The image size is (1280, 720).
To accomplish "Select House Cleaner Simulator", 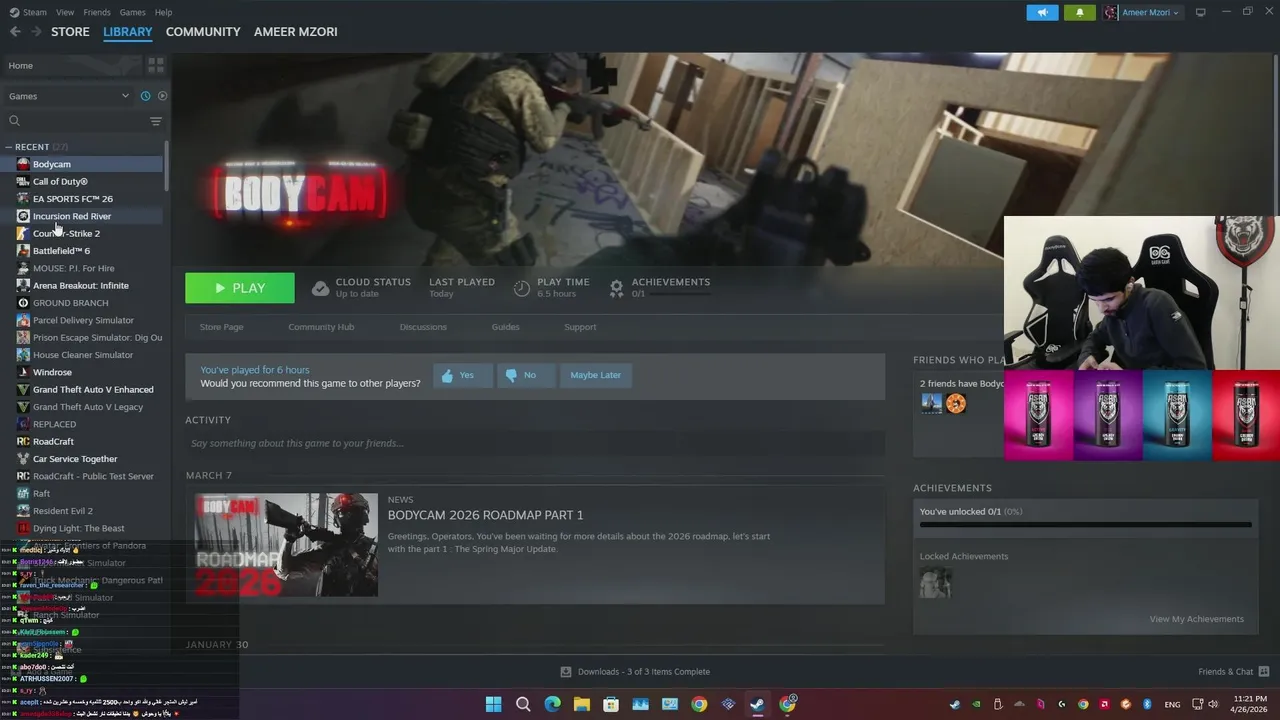I will pos(82,355).
